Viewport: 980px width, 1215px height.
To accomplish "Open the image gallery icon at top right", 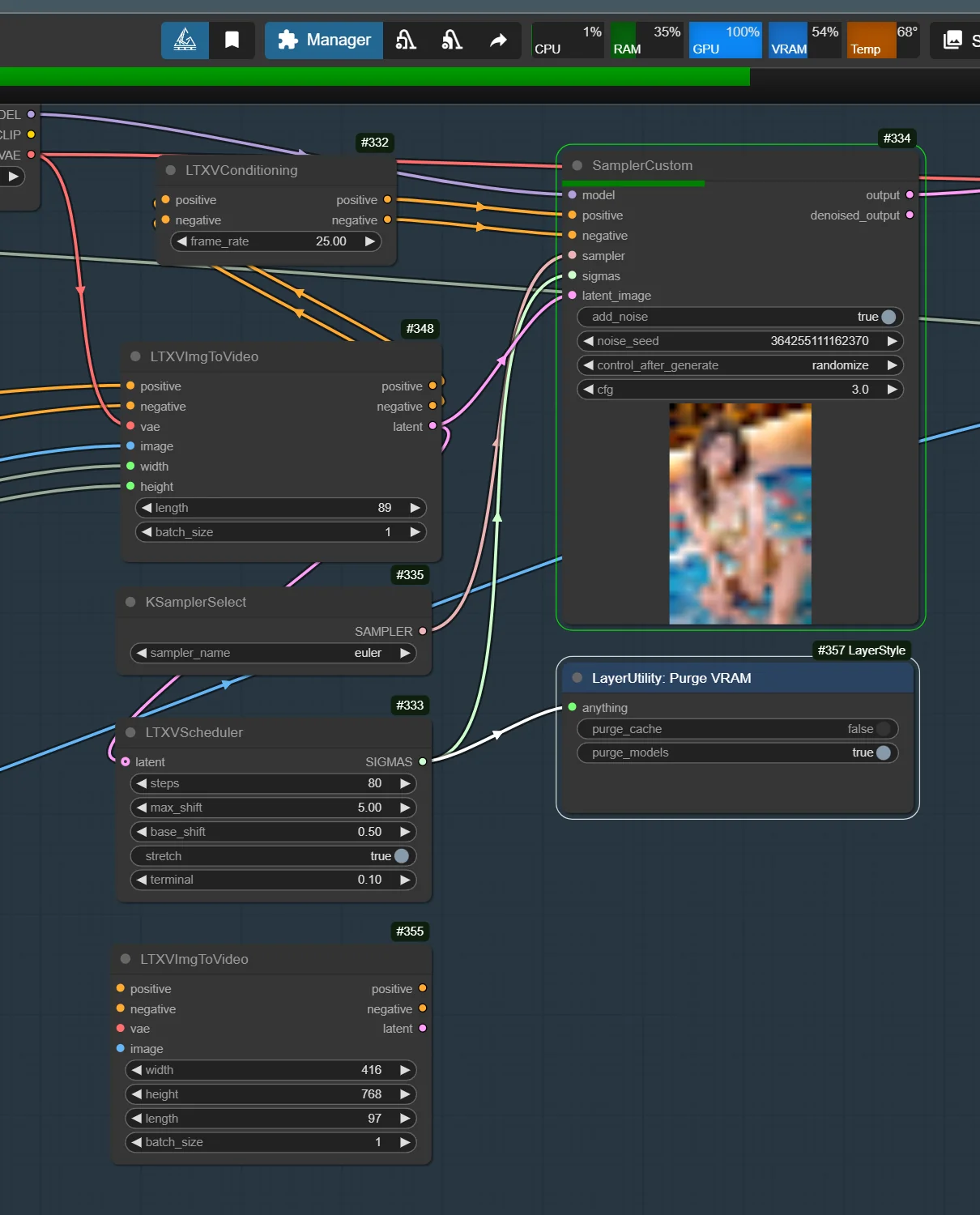I will pos(953,40).
